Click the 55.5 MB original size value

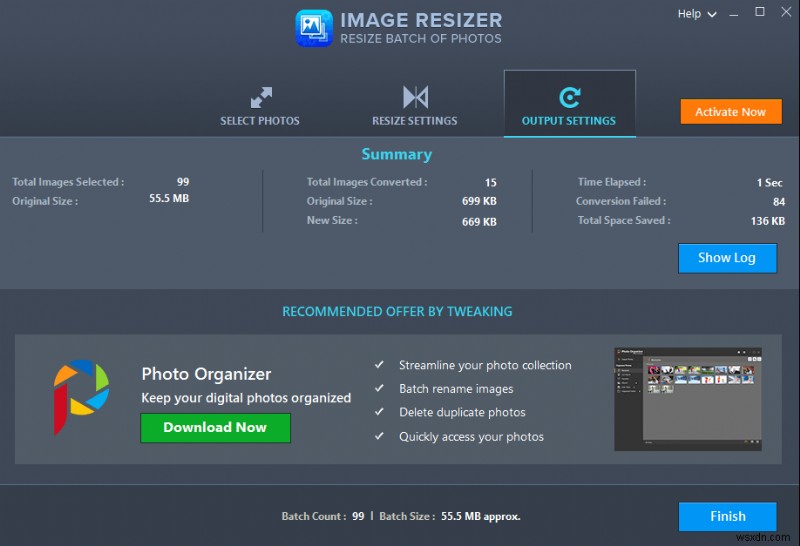(169, 198)
